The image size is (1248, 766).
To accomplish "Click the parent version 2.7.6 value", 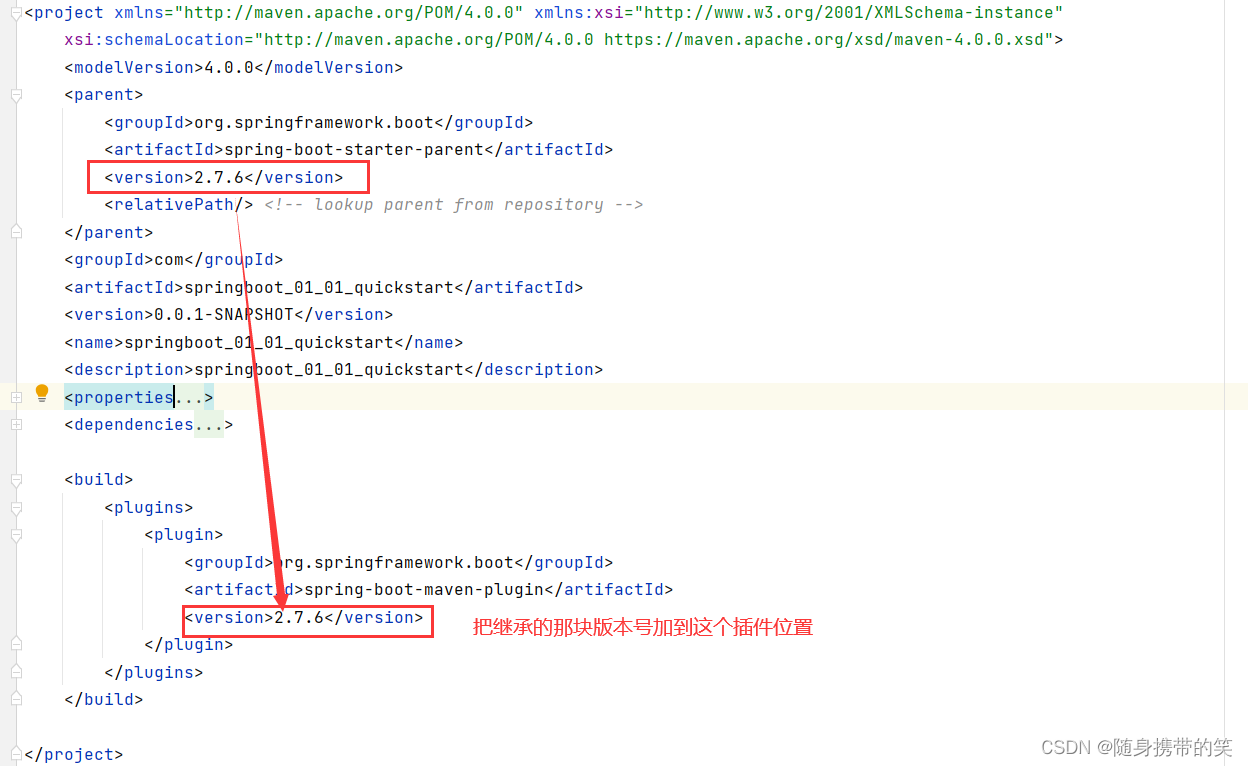I will click(219, 177).
